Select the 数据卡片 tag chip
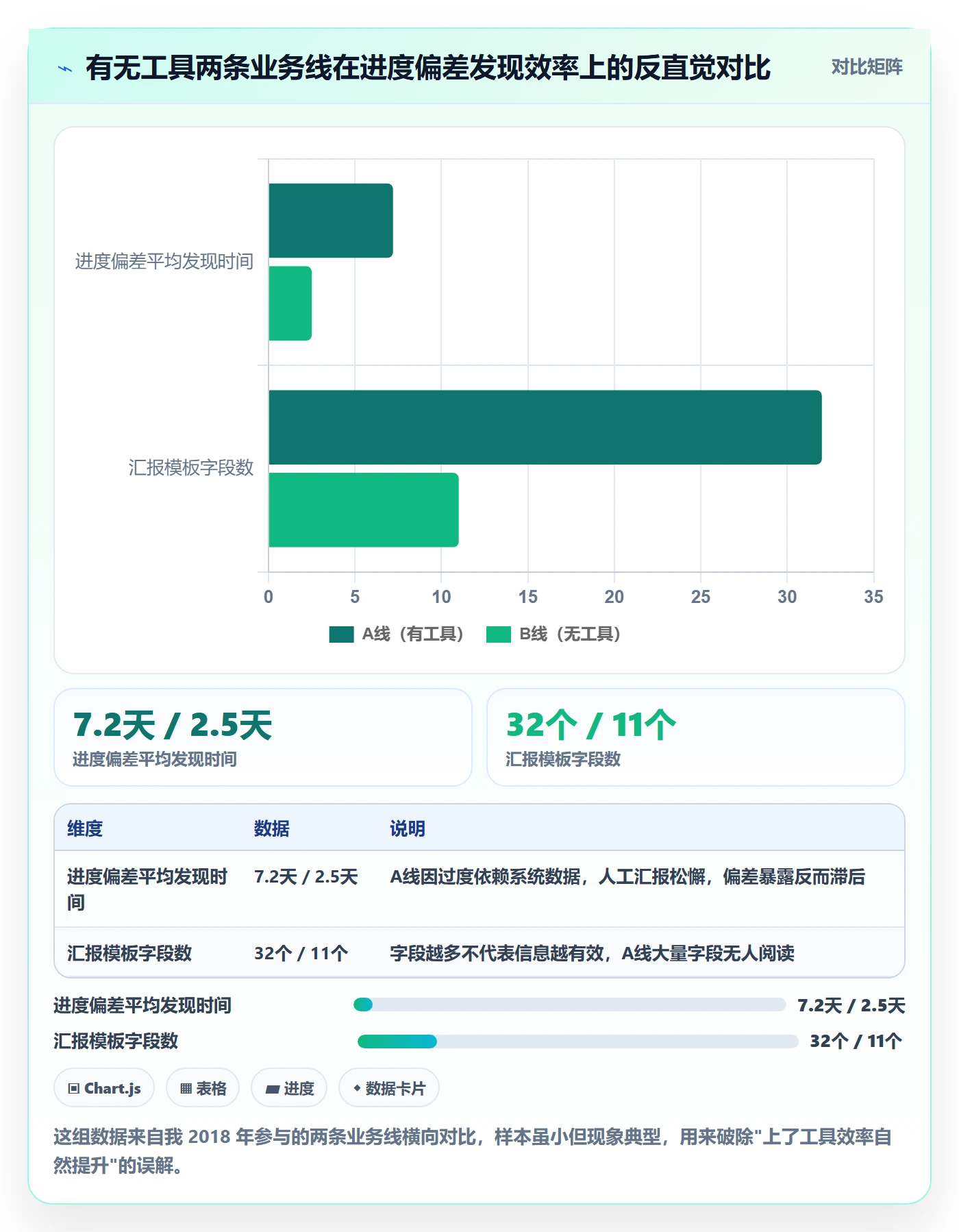 pos(389,1088)
